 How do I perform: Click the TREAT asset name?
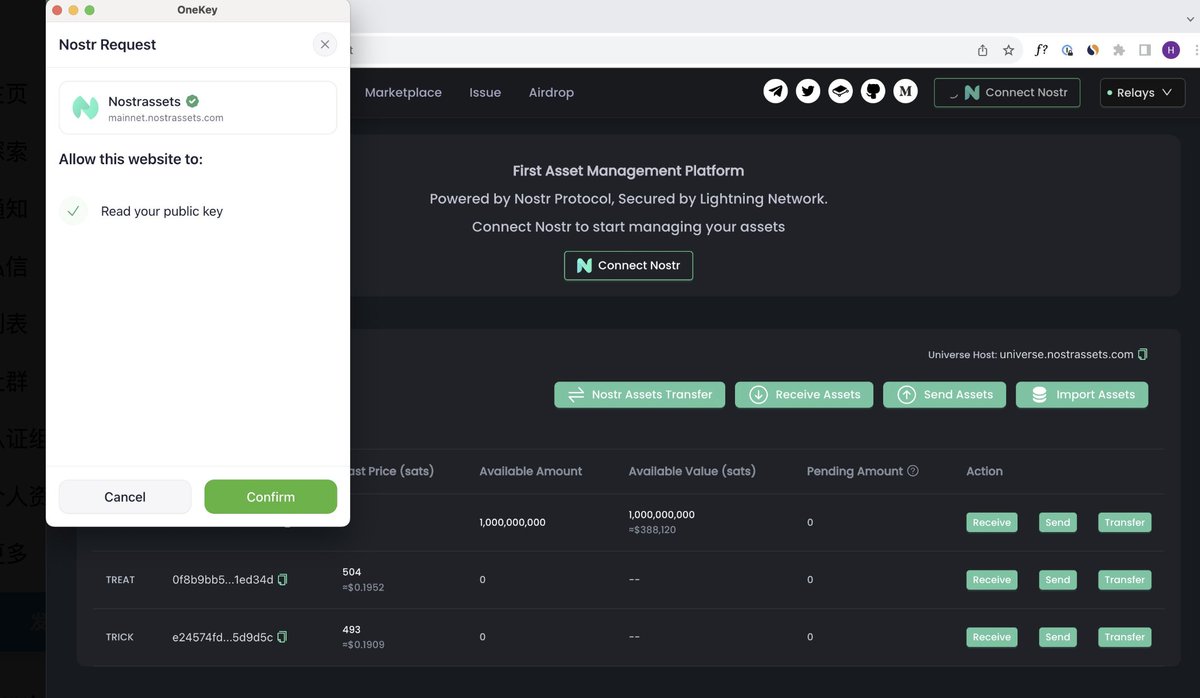pyautogui.click(x=120, y=580)
